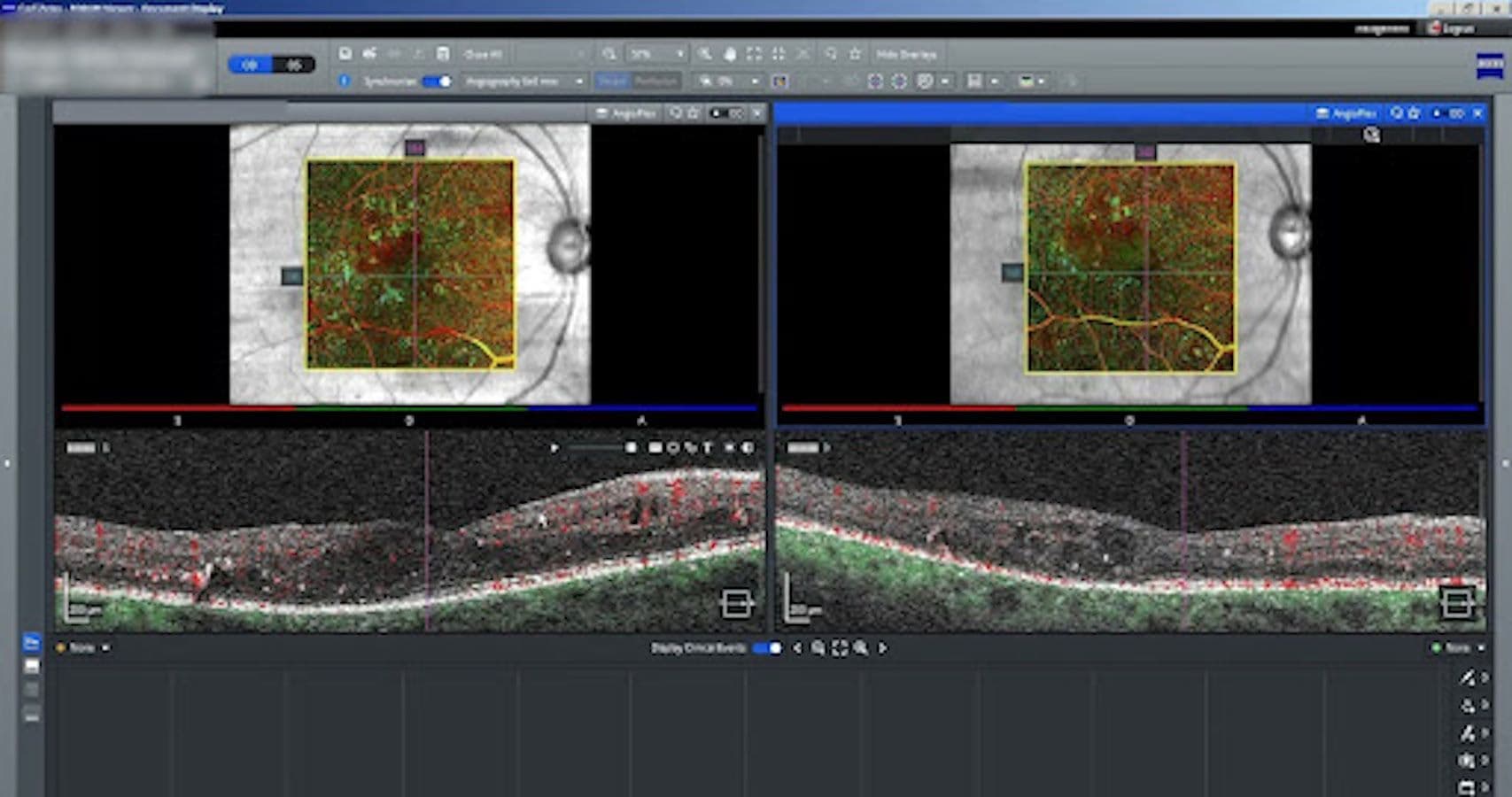Select the ellipse annotation tool above the left B-scan
Screen dimensions: 1512x797
click(x=673, y=449)
